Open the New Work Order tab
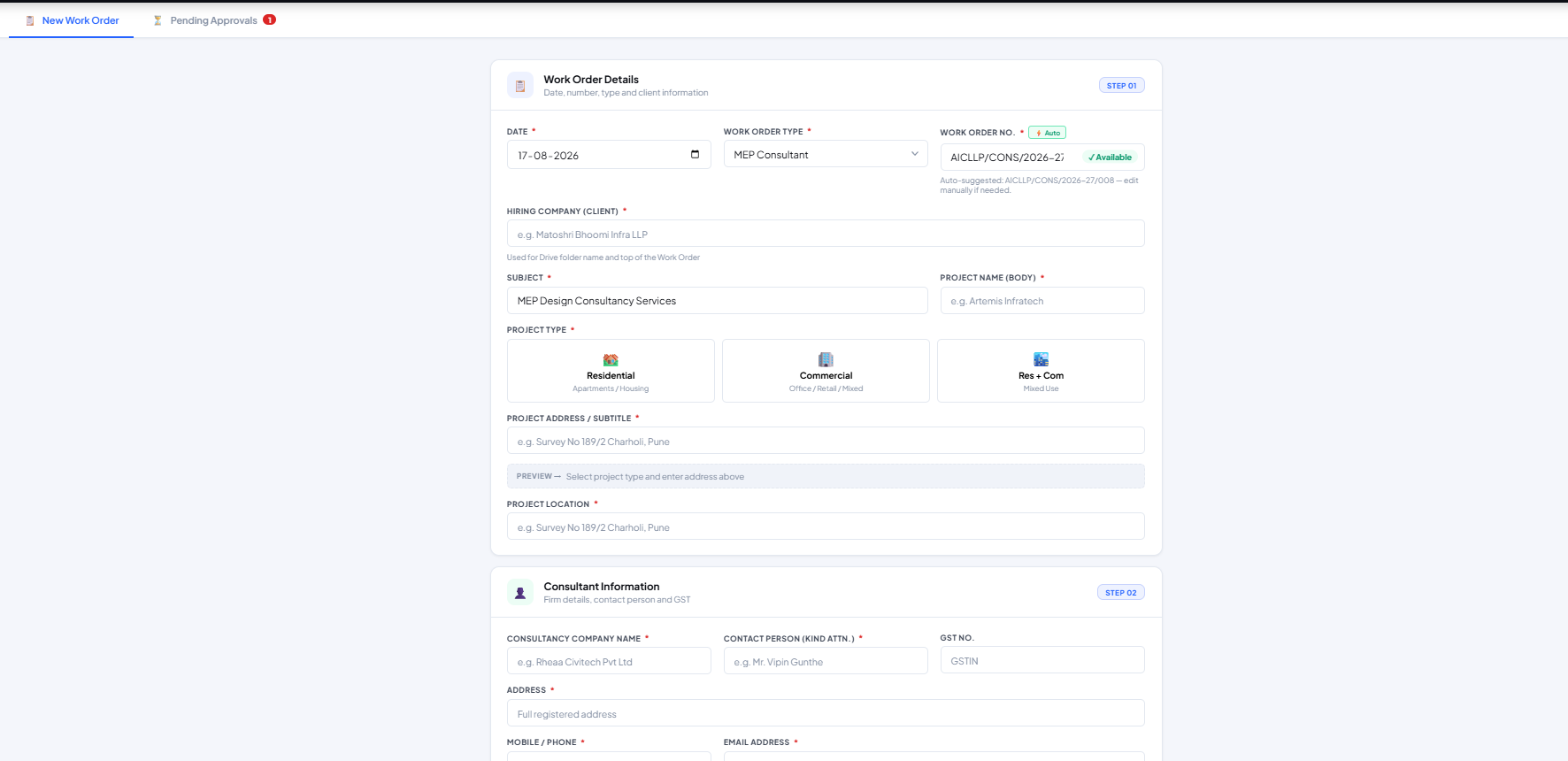 pyautogui.click(x=72, y=20)
